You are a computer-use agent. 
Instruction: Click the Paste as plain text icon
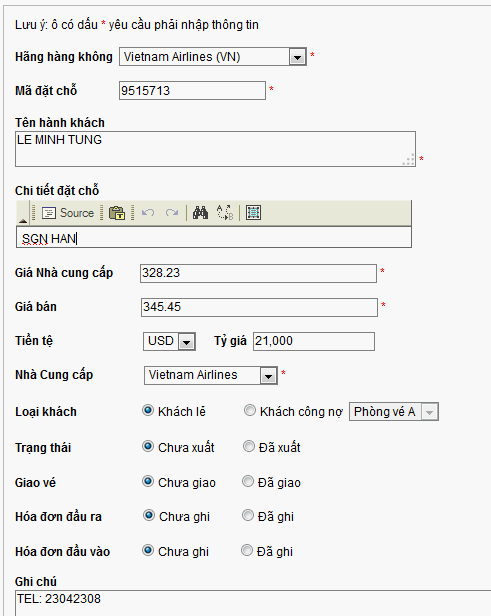tap(117, 213)
